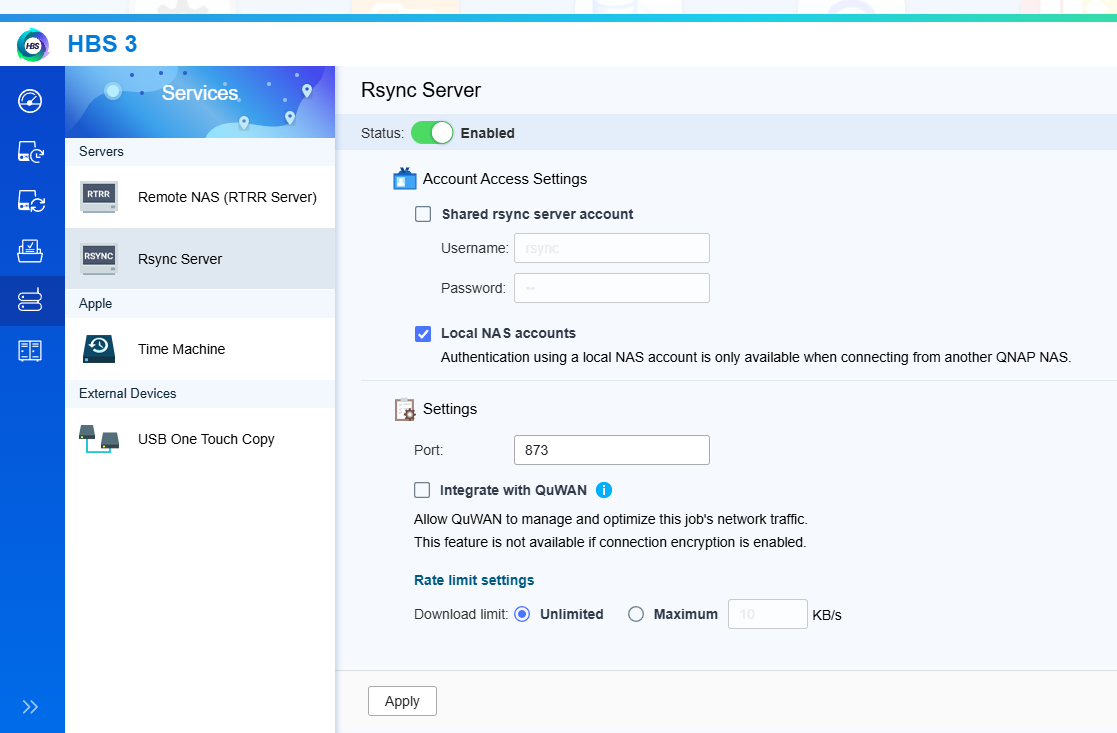Expand the left sidebar with double-chevron
Screen dimensions: 1117x733
[x=31, y=707]
